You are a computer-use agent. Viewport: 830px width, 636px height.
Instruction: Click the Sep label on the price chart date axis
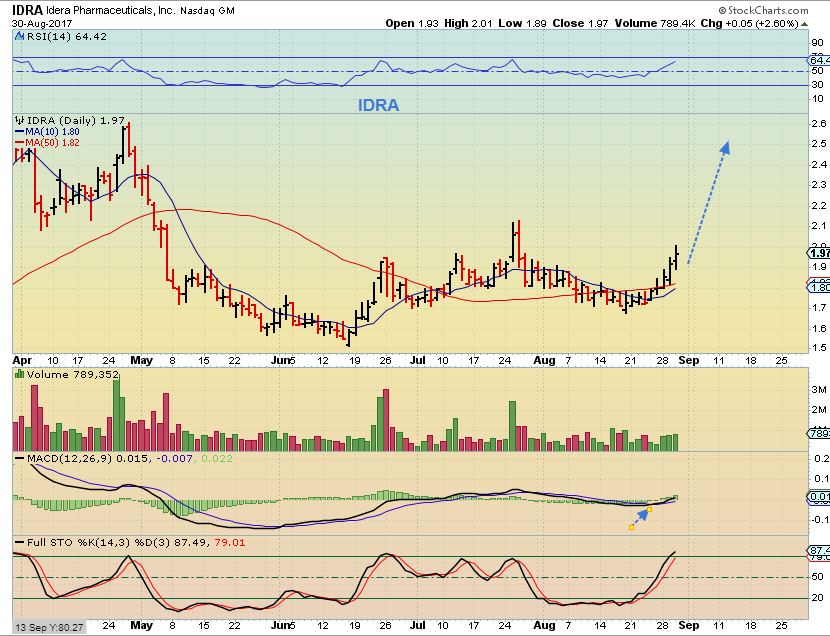(689, 360)
